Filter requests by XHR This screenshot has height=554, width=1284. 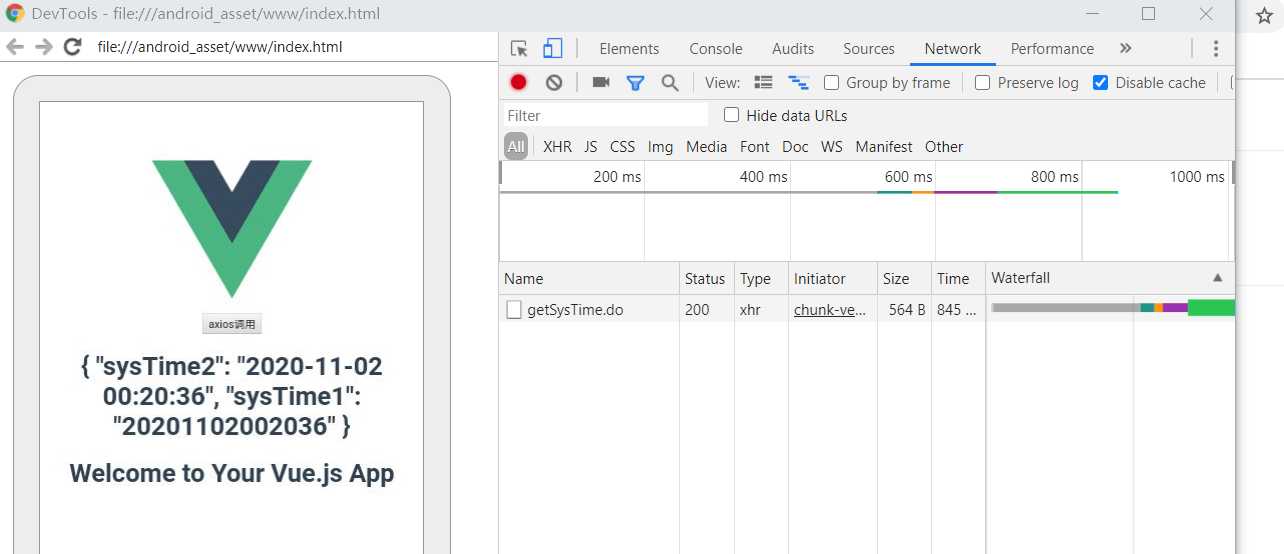tap(557, 147)
